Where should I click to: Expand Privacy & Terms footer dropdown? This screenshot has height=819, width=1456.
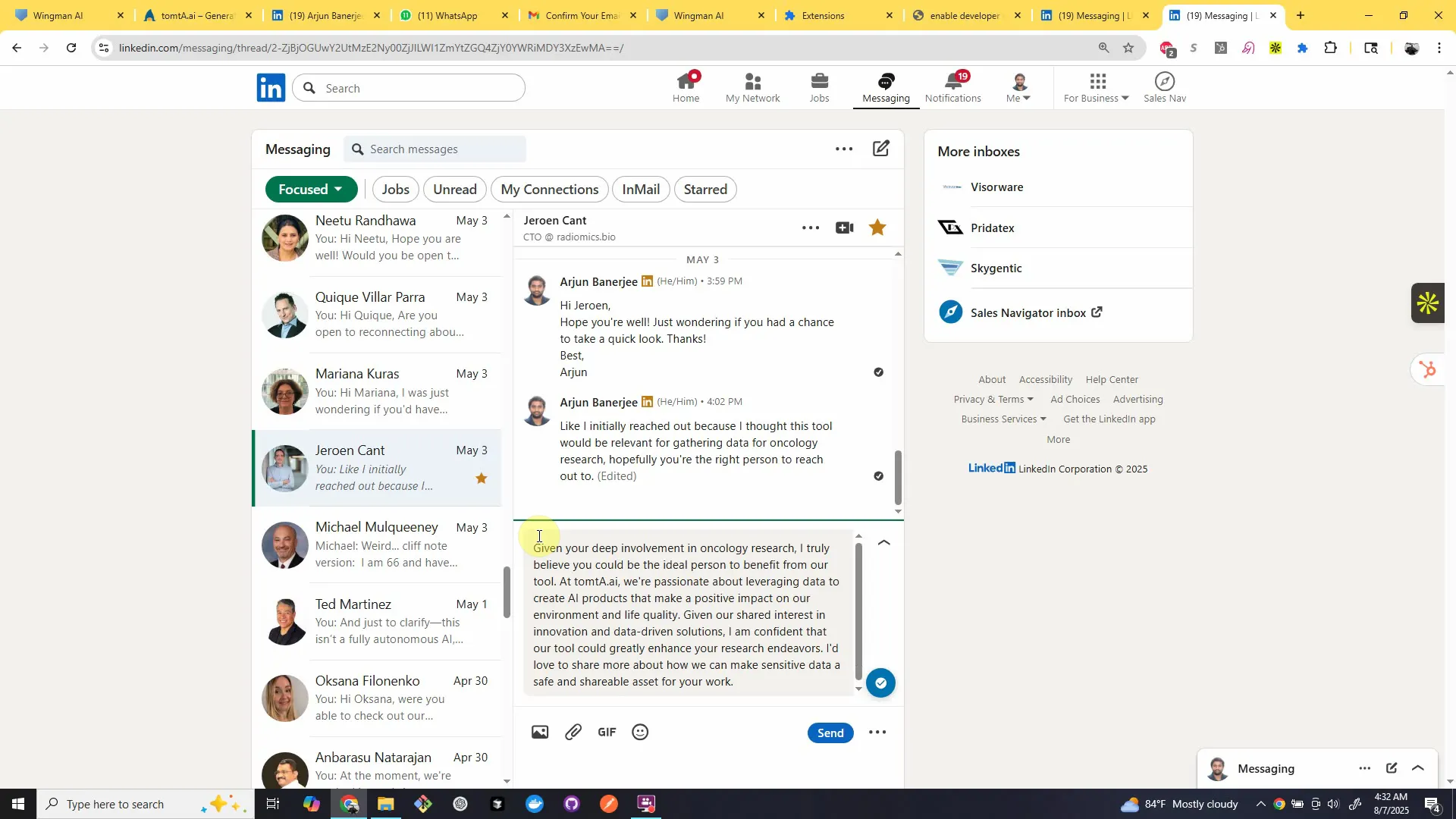993,400
